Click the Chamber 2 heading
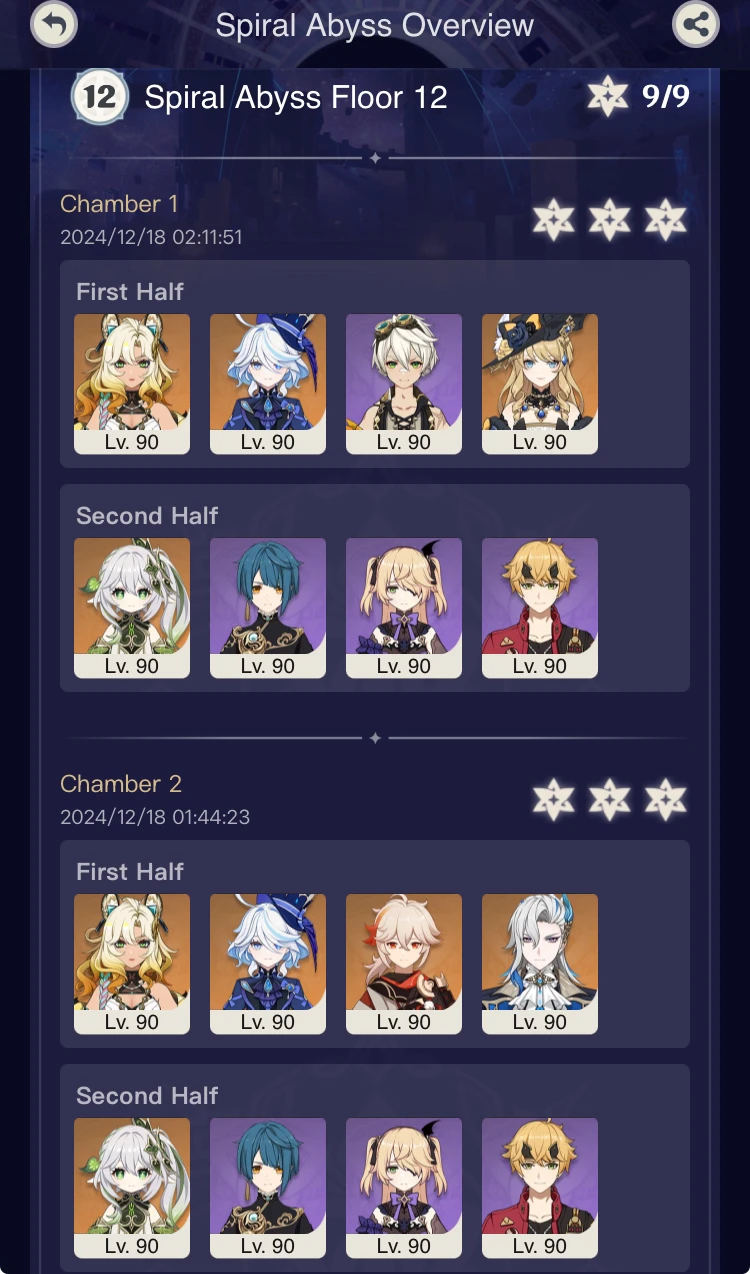Viewport: 750px width, 1274px height. 121,784
